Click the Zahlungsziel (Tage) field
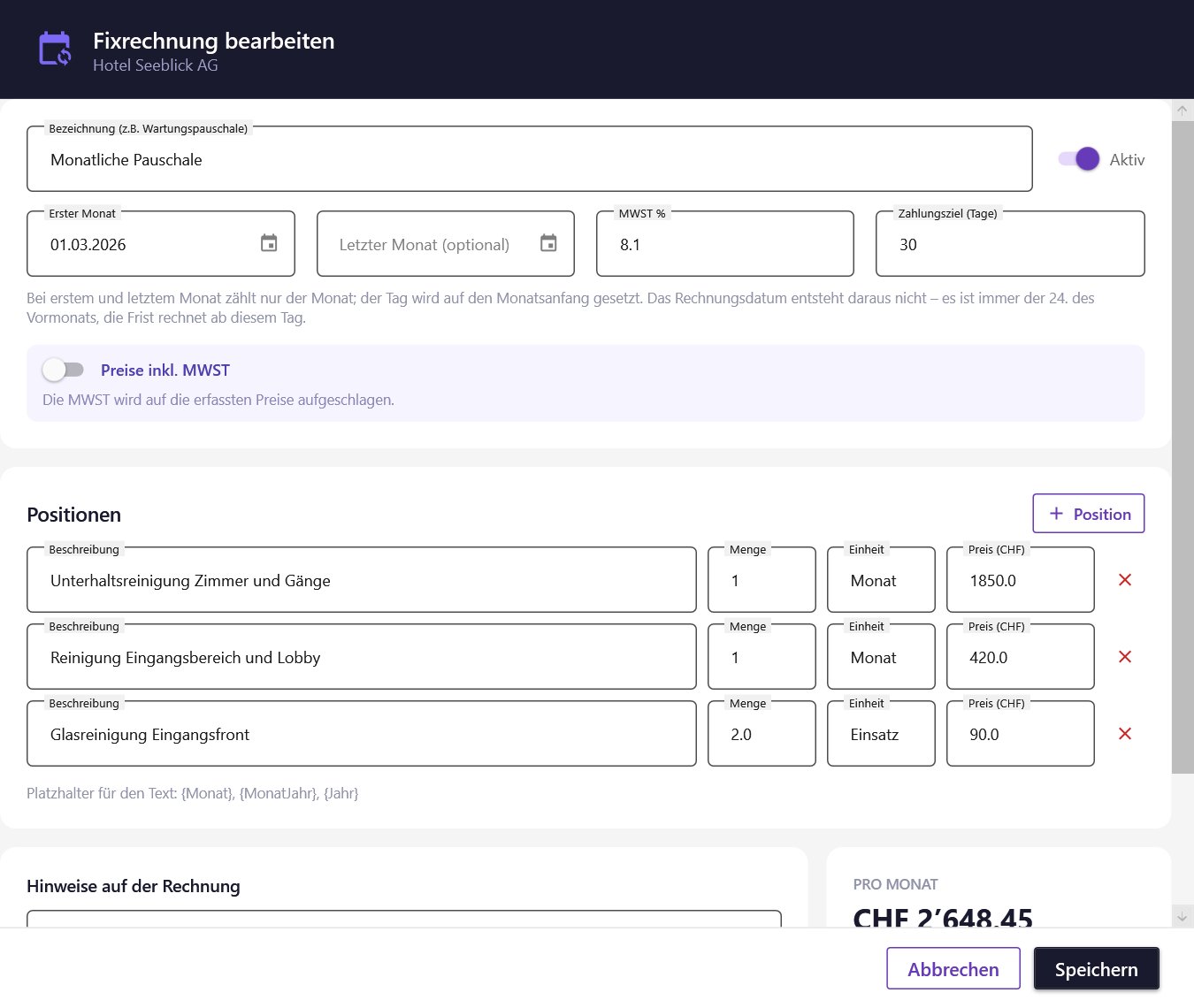 (x=1010, y=244)
